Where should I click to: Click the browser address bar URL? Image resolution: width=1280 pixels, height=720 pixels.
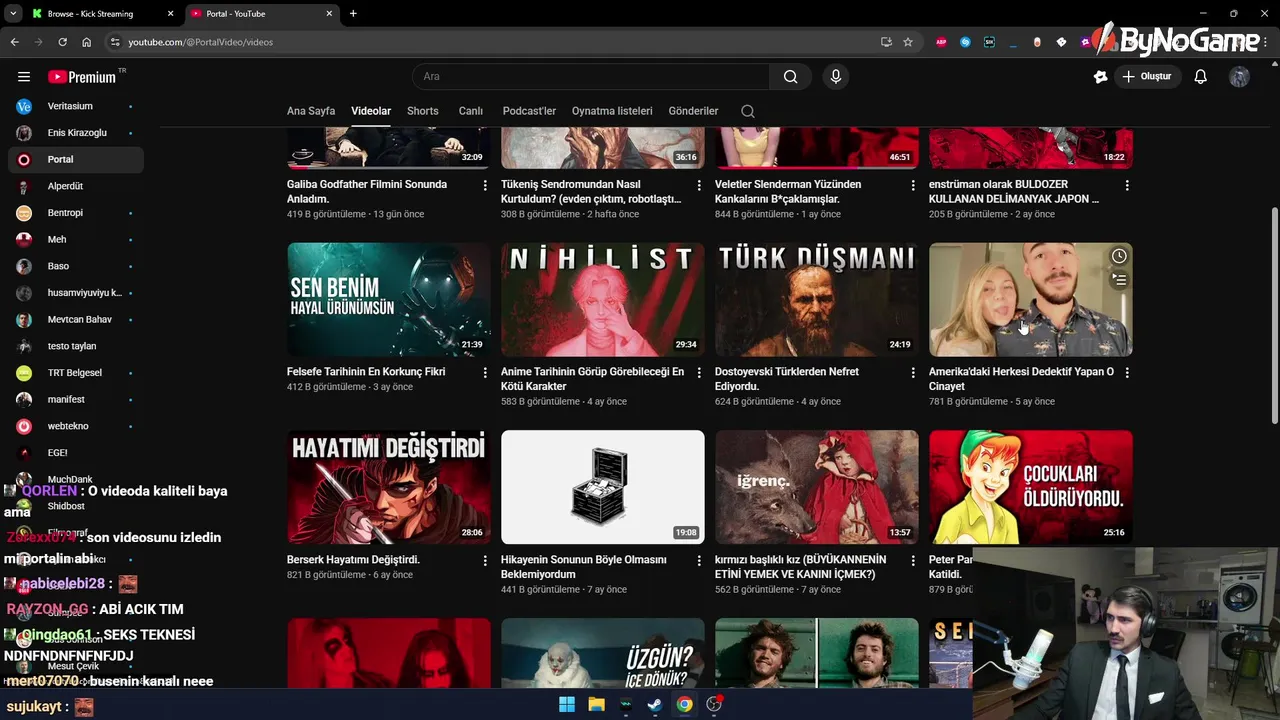coord(200,42)
